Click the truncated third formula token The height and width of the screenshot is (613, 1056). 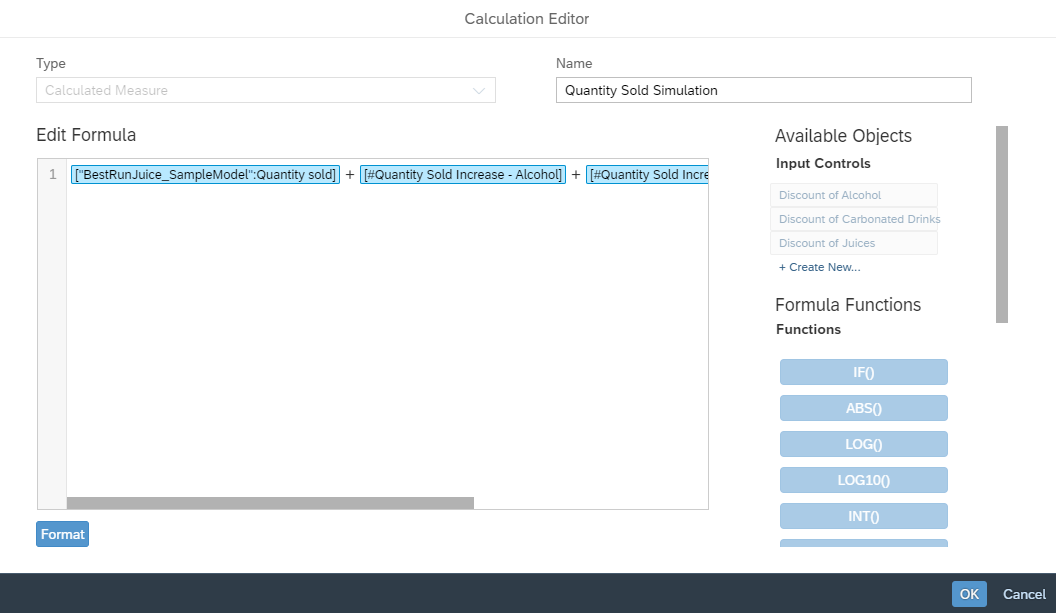click(647, 175)
